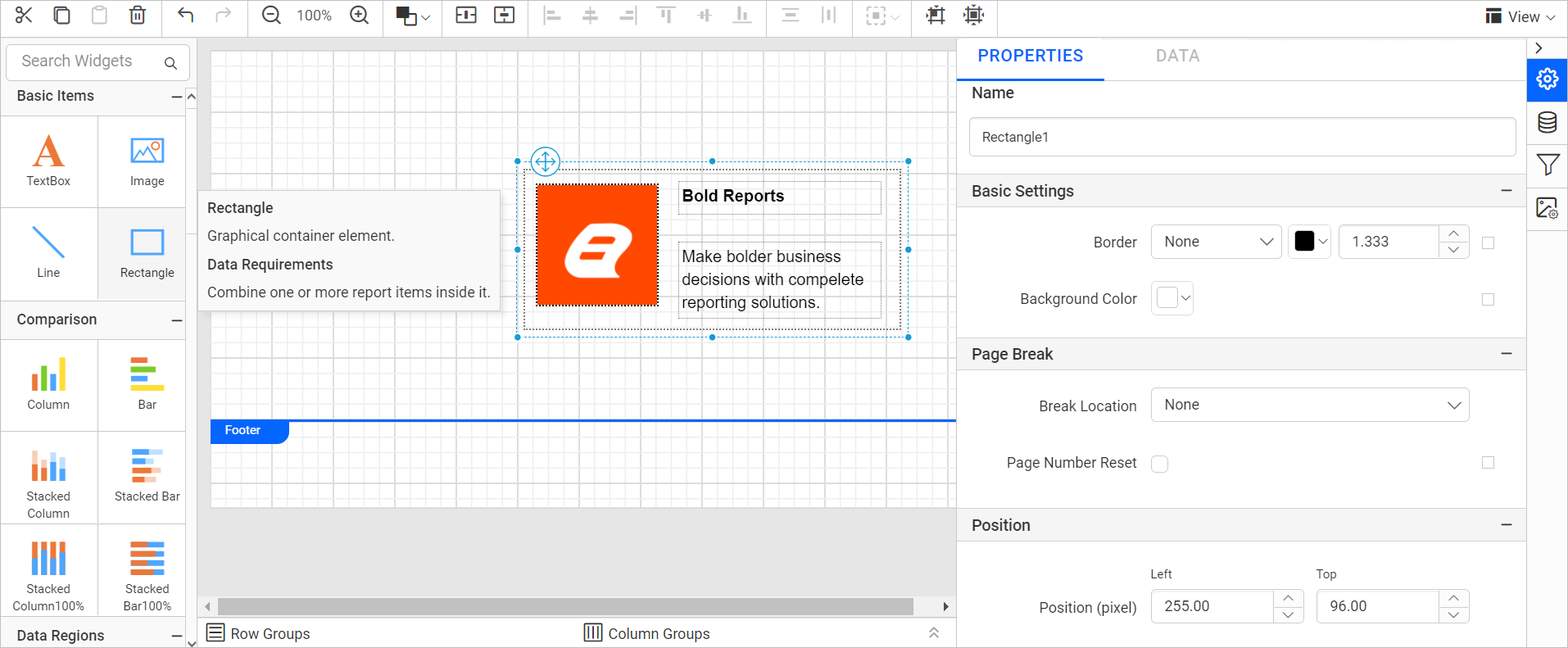Toggle the report header icon

point(466,16)
